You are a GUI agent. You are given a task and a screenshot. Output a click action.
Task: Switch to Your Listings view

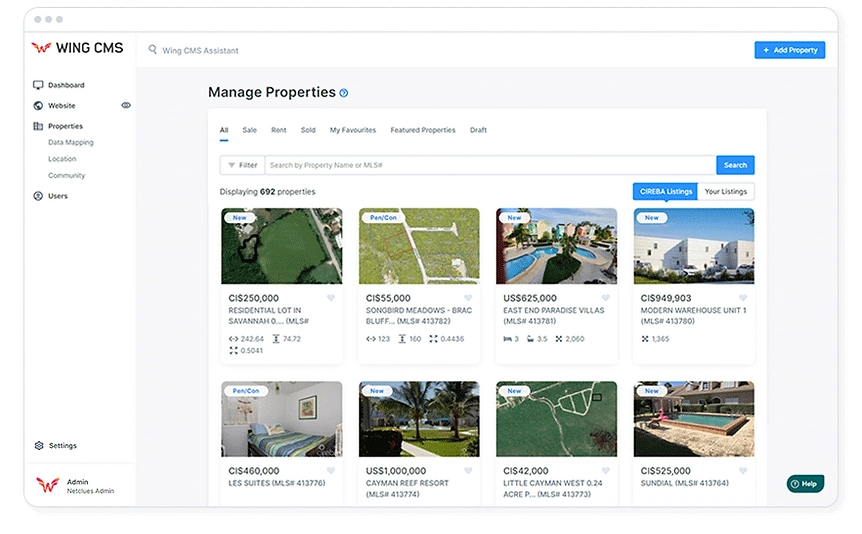tap(726, 191)
